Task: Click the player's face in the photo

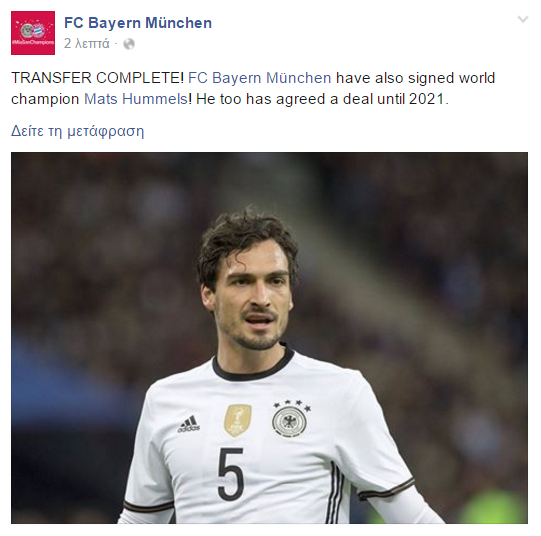Action: click(x=253, y=297)
